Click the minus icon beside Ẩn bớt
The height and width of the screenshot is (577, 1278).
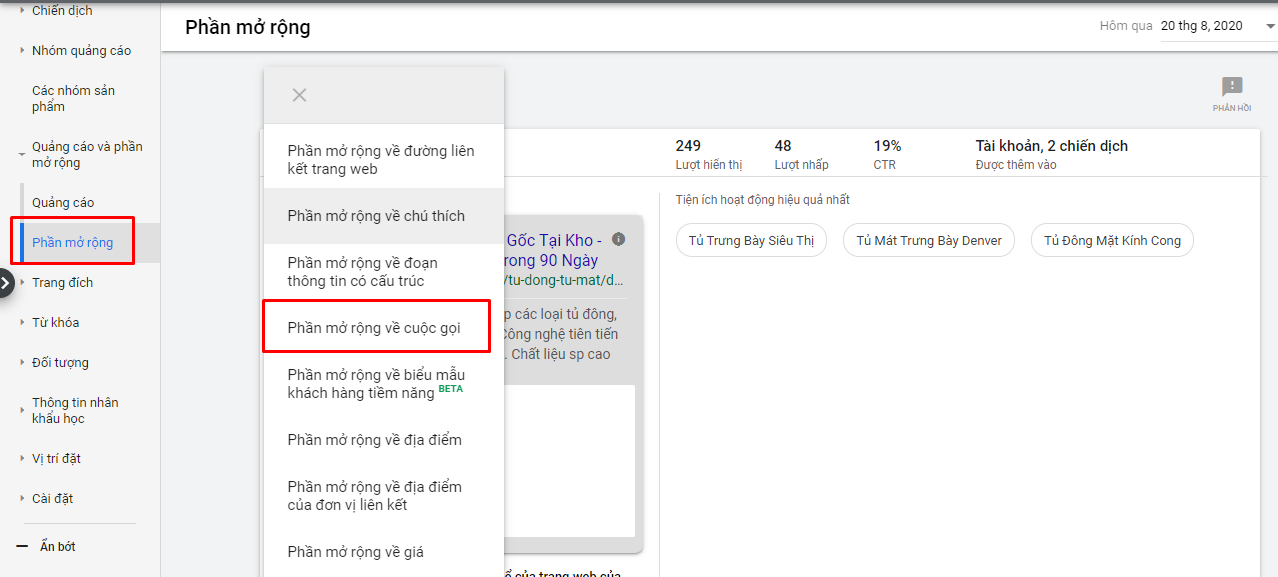click(22, 547)
